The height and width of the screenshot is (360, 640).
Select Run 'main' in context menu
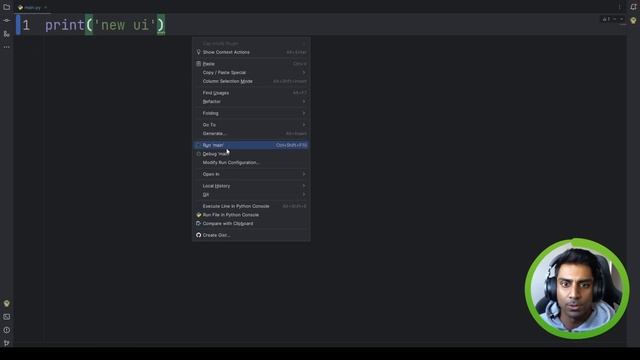(251, 145)
